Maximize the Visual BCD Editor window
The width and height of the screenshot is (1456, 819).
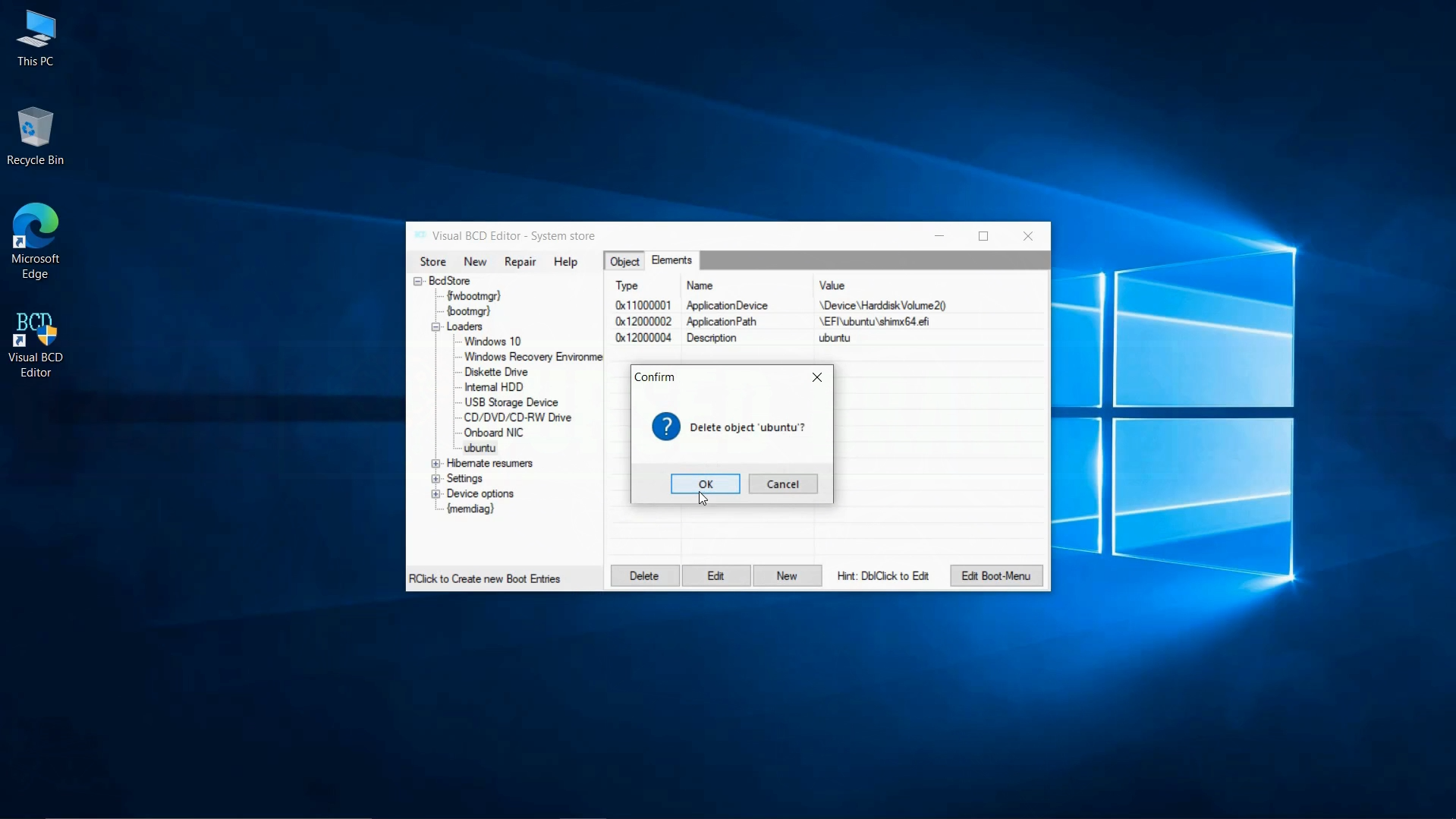coord(983,236)
